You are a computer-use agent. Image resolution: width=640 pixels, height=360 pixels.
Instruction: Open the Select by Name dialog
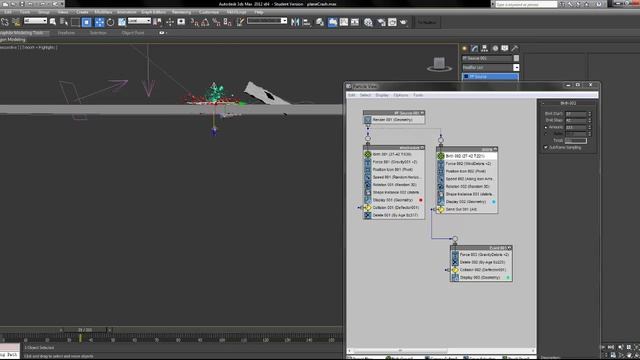pos(64,22)
